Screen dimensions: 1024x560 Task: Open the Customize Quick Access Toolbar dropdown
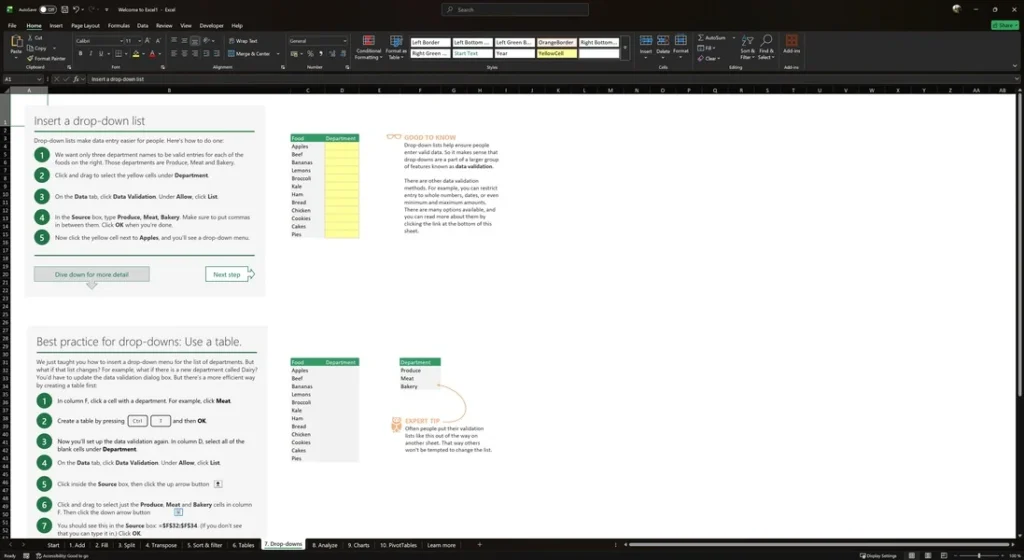coord(108,10)
